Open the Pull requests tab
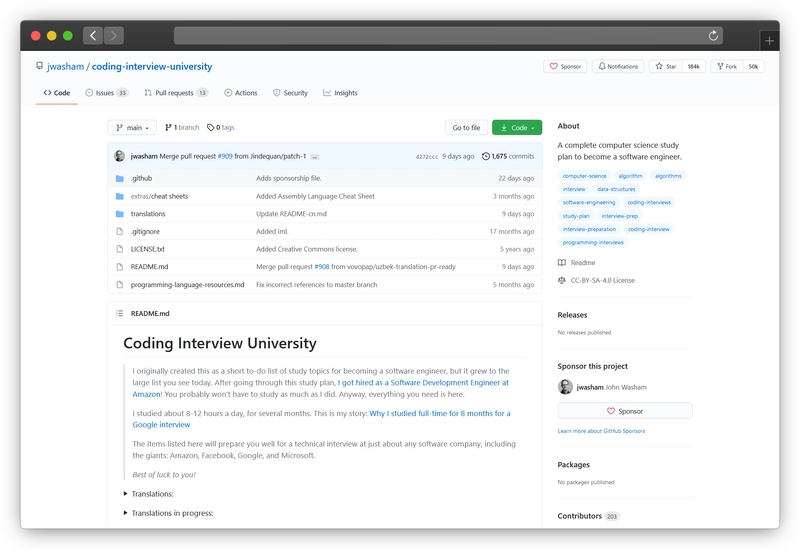This screenshot has height=549, width=800. 176,93
